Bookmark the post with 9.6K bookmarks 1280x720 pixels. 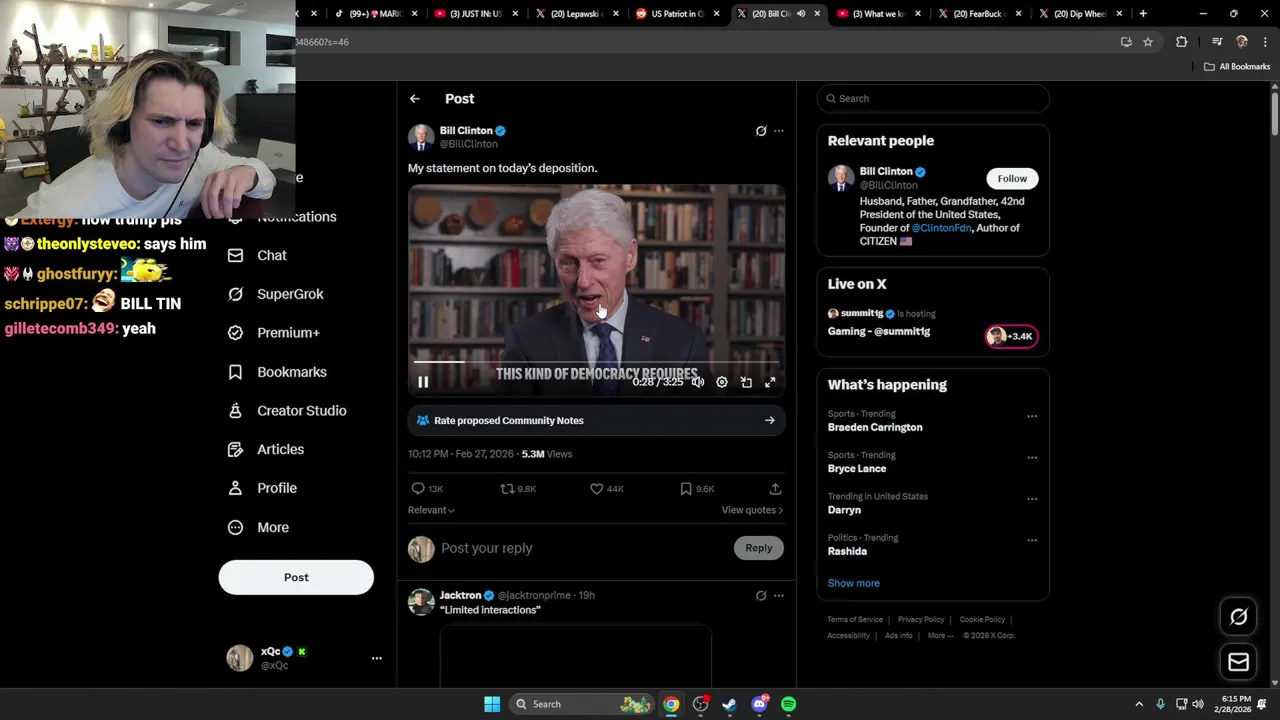[697, 489]
